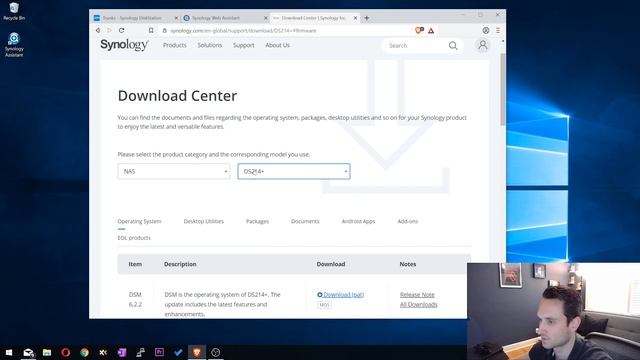The height and width of the screenshot is (360, 640).
Task: Open the Brave Rewards triangle icon
Action: pyautogui.click(x=431, y=31)
